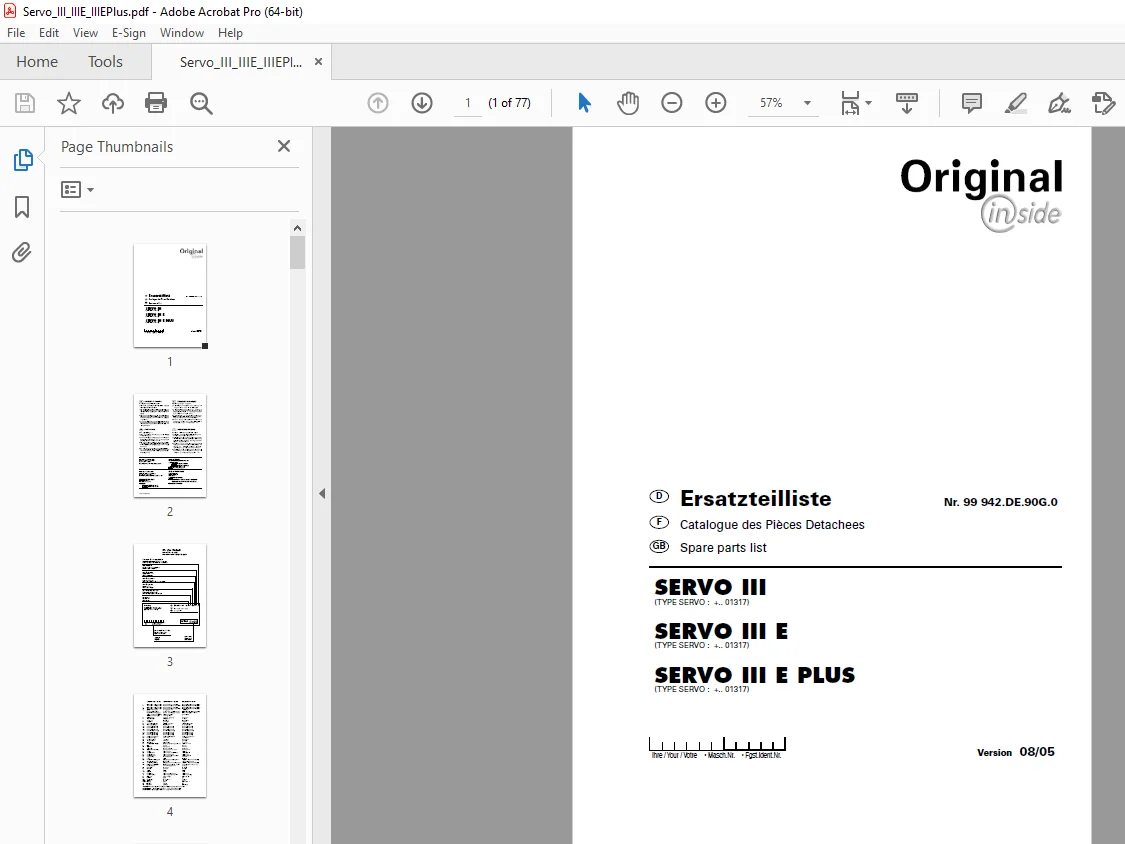This screenshot has width=1125, height=844.
Task: Click 'Catalogue des Pièces Detachees' text
Action: (x=772, y=525)
